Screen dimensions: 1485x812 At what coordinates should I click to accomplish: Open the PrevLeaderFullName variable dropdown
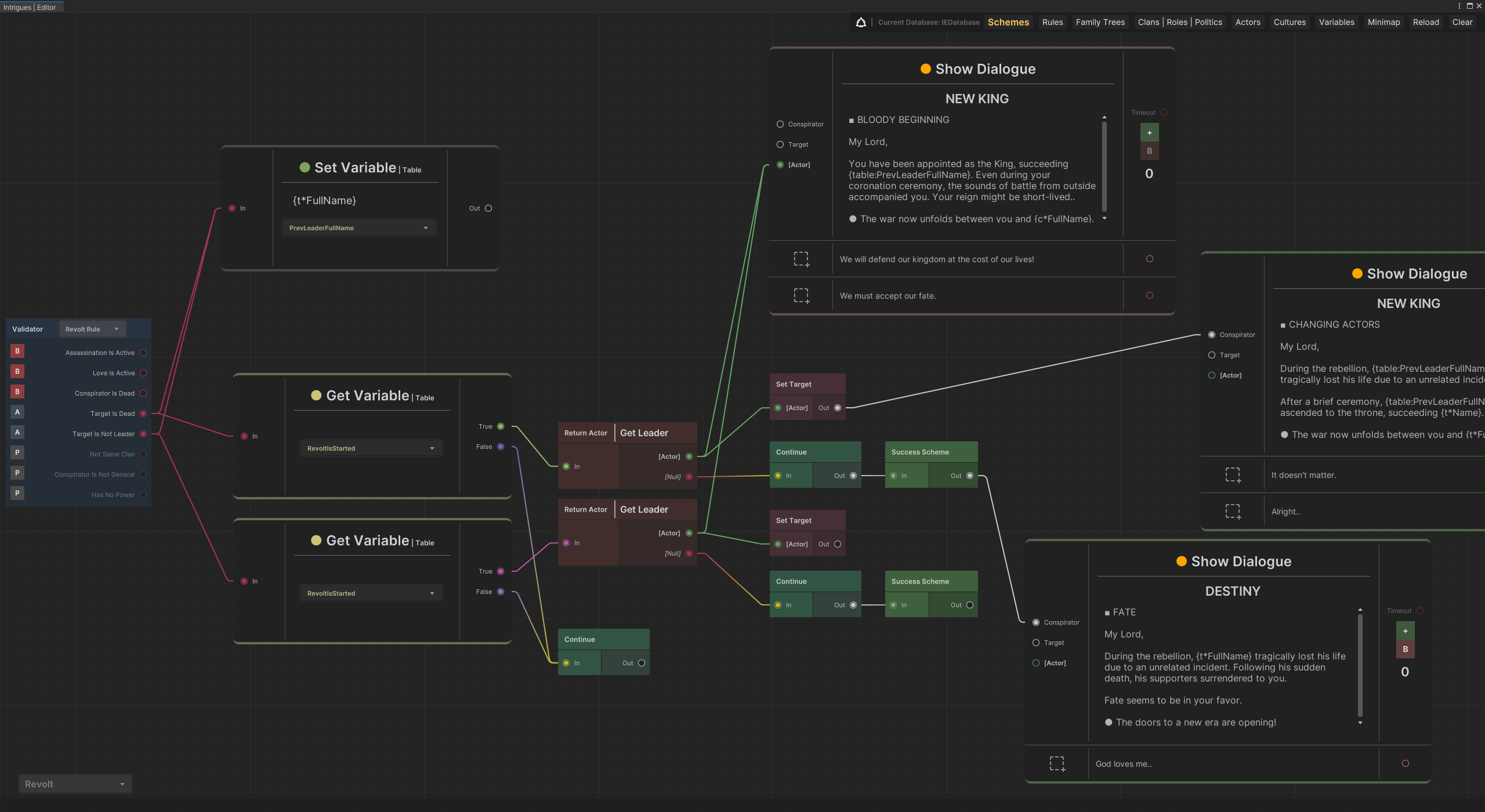tap(358, 228)
